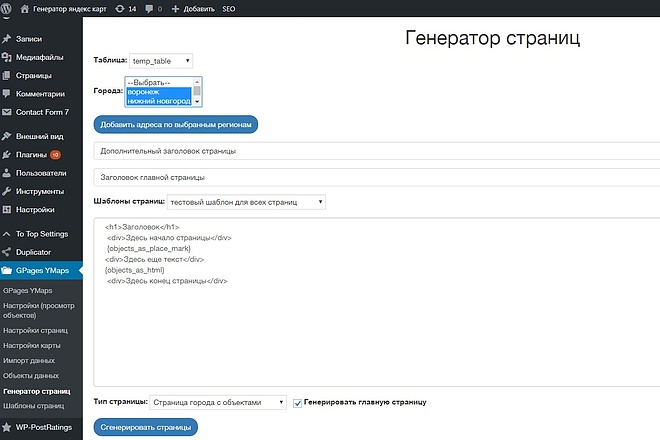Click the pin icon beside Записи
The width and height of the screenshot is (660, 440).
coord(6,39)
